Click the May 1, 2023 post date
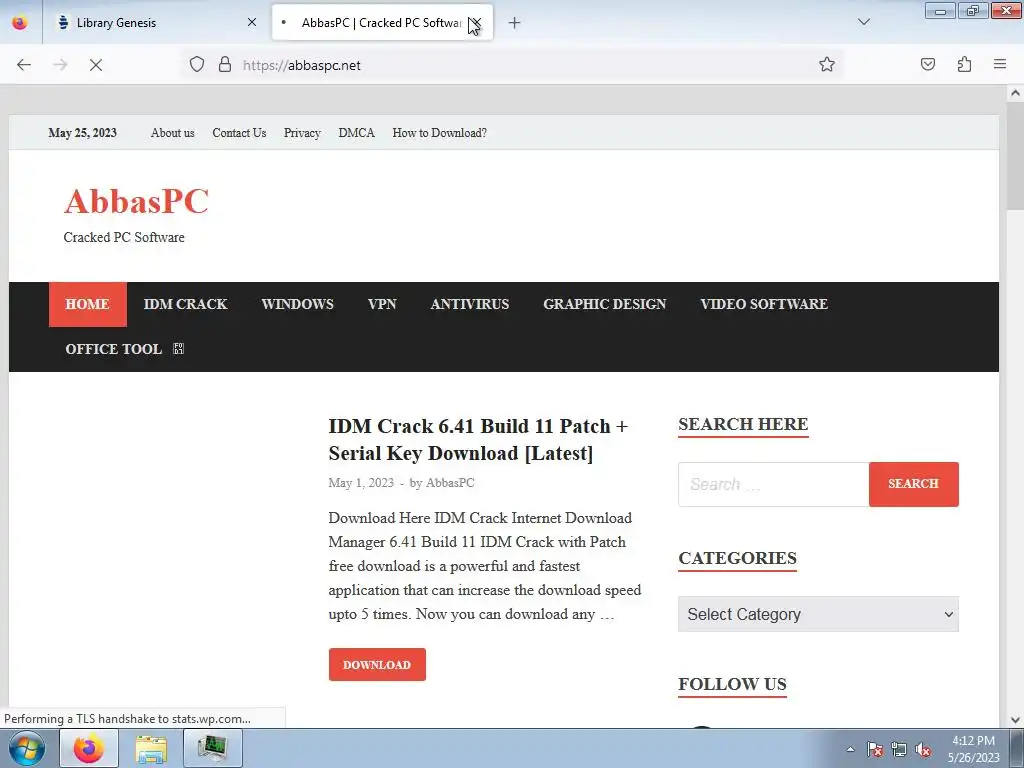 pos(361,483)
